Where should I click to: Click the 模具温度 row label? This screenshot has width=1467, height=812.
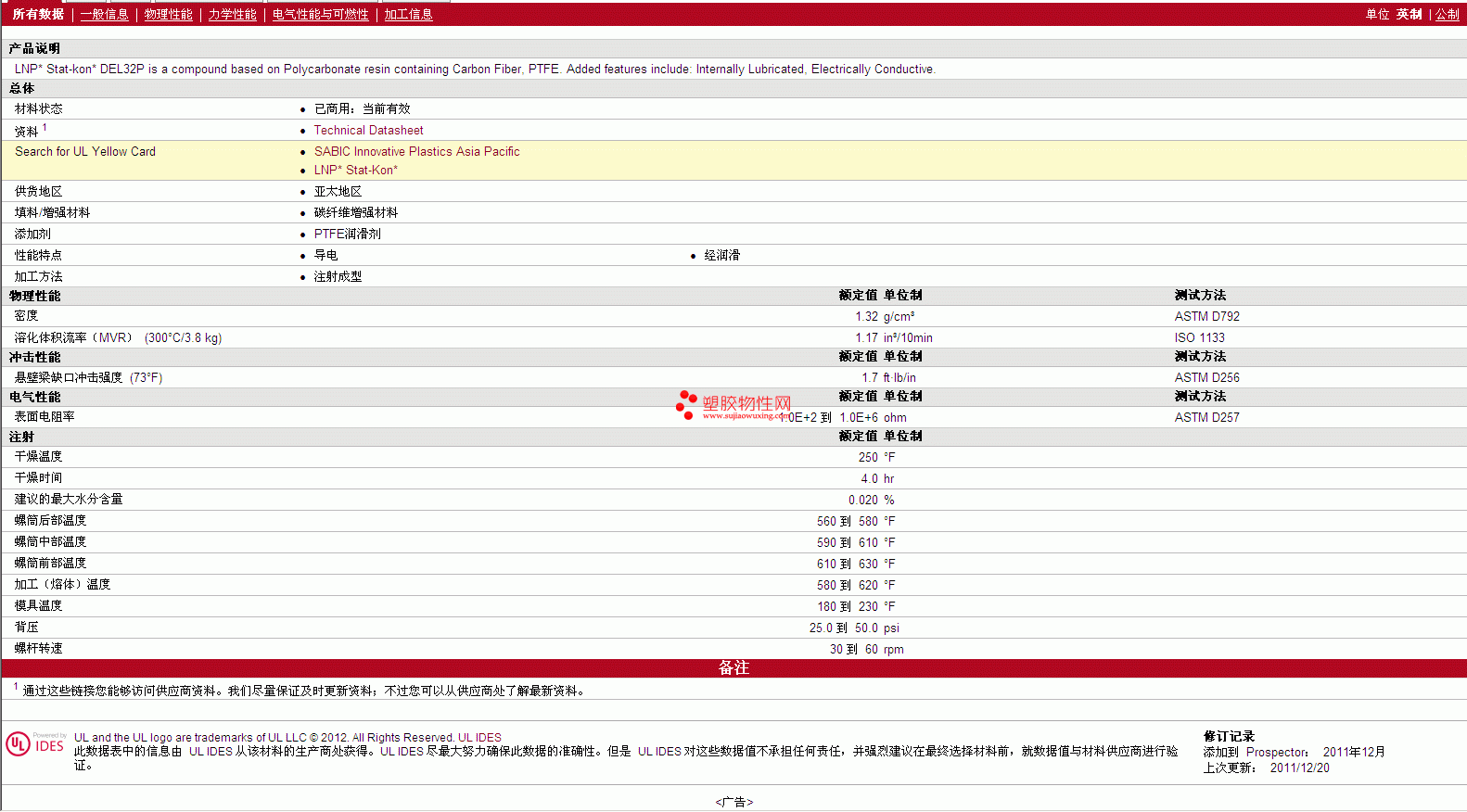(39, 606)
